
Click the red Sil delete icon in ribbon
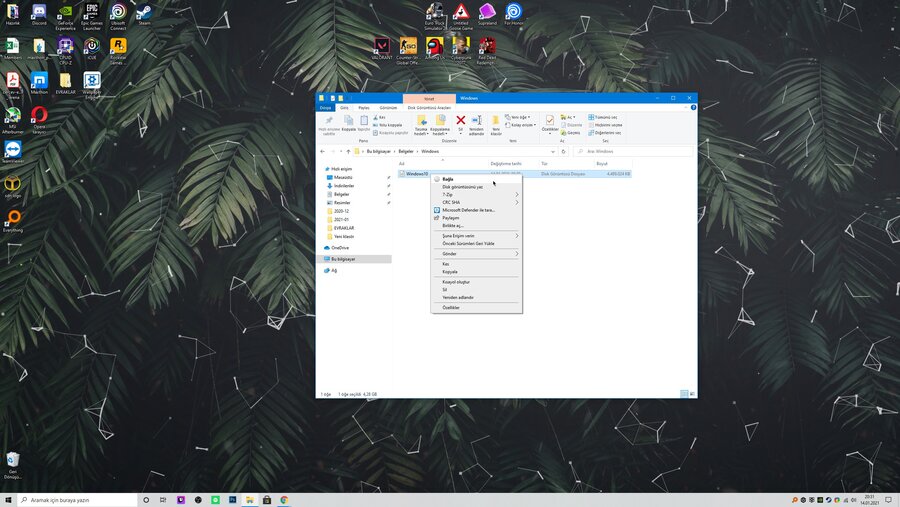(x=460, y=121)
